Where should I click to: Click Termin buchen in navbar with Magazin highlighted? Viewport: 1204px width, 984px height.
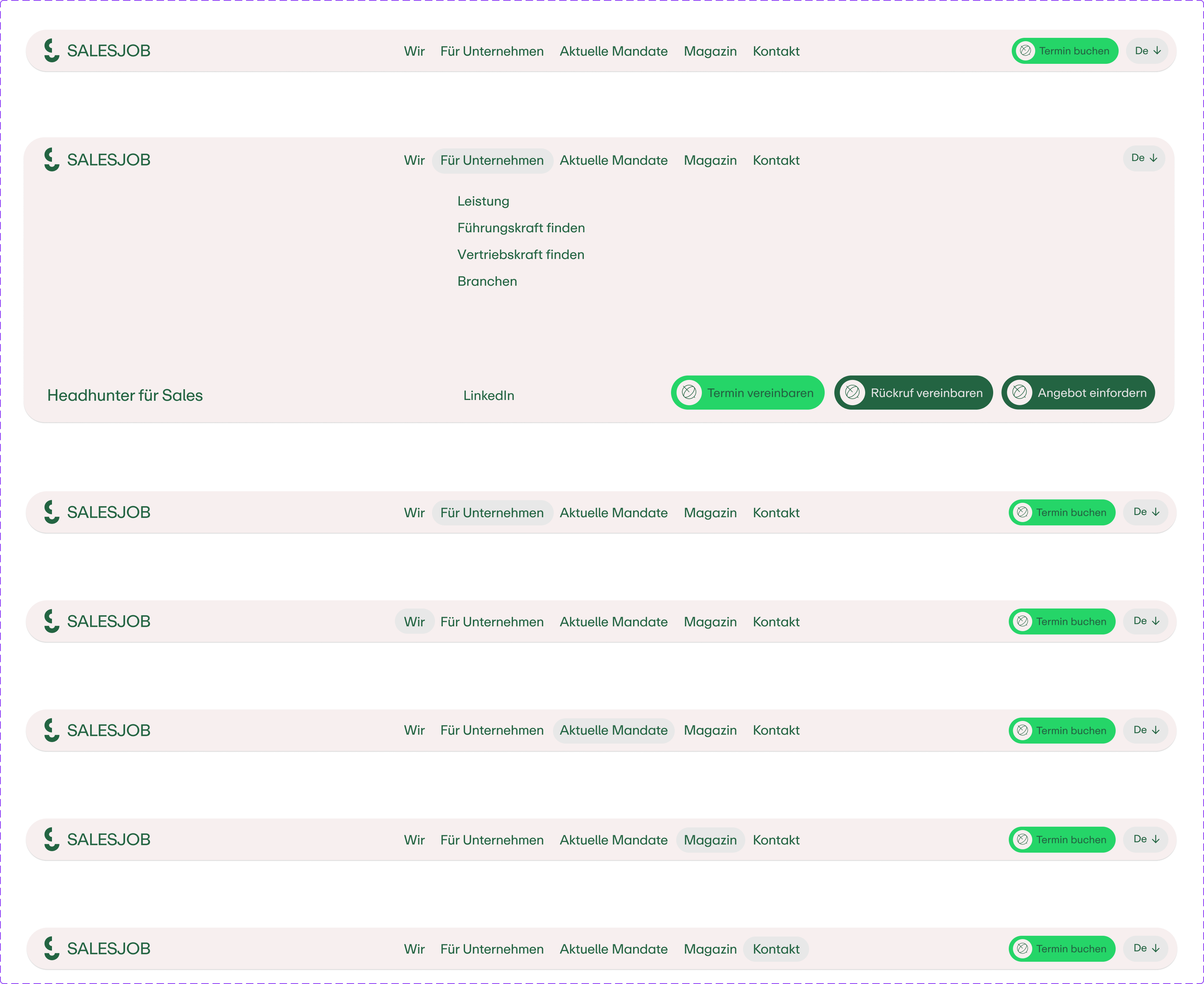1062,839
